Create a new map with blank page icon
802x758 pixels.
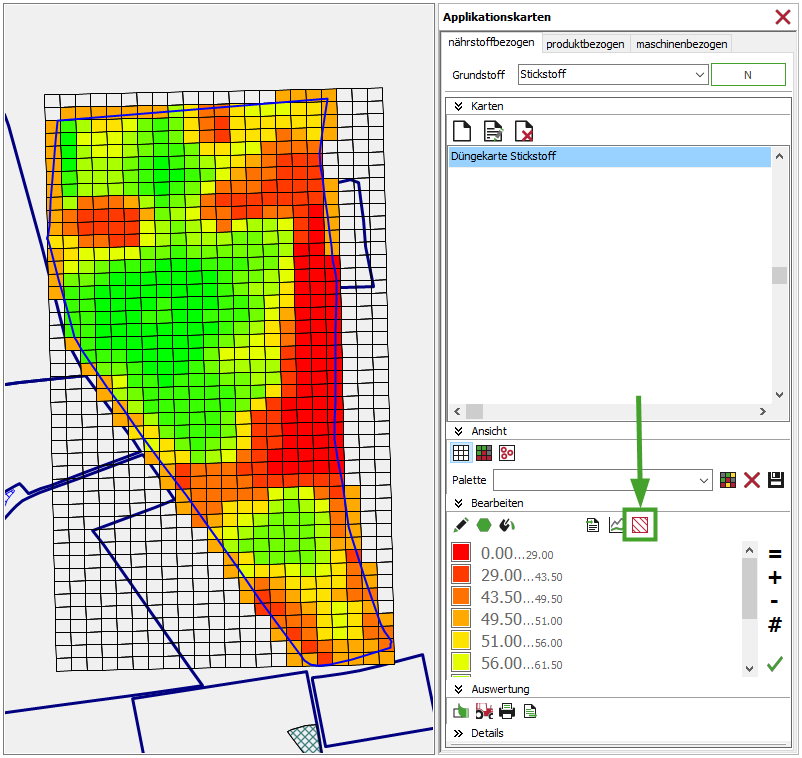(x=462, y=131)
